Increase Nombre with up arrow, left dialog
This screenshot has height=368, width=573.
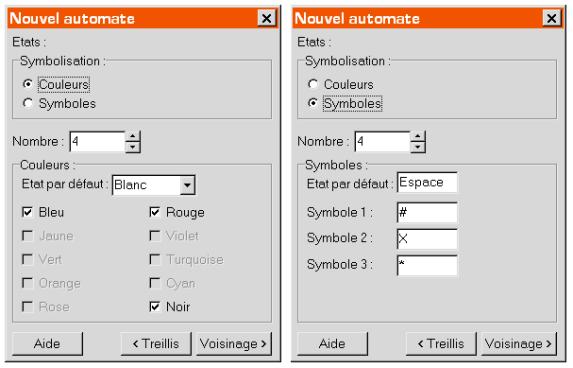133,136
